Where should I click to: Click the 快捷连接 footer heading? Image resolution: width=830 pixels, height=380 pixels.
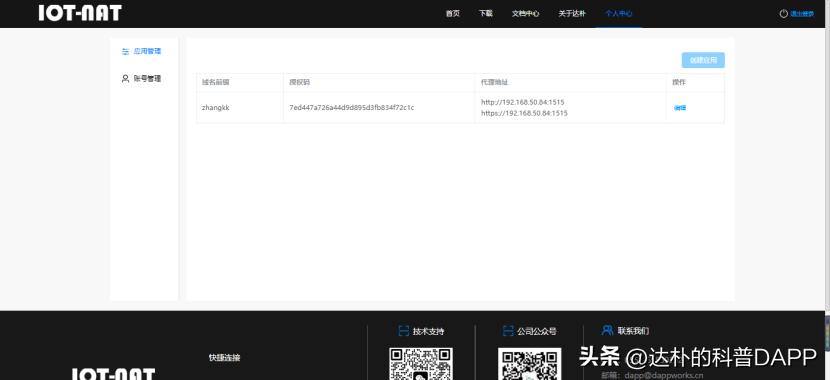pyautogui.click(x=224, y=358)
